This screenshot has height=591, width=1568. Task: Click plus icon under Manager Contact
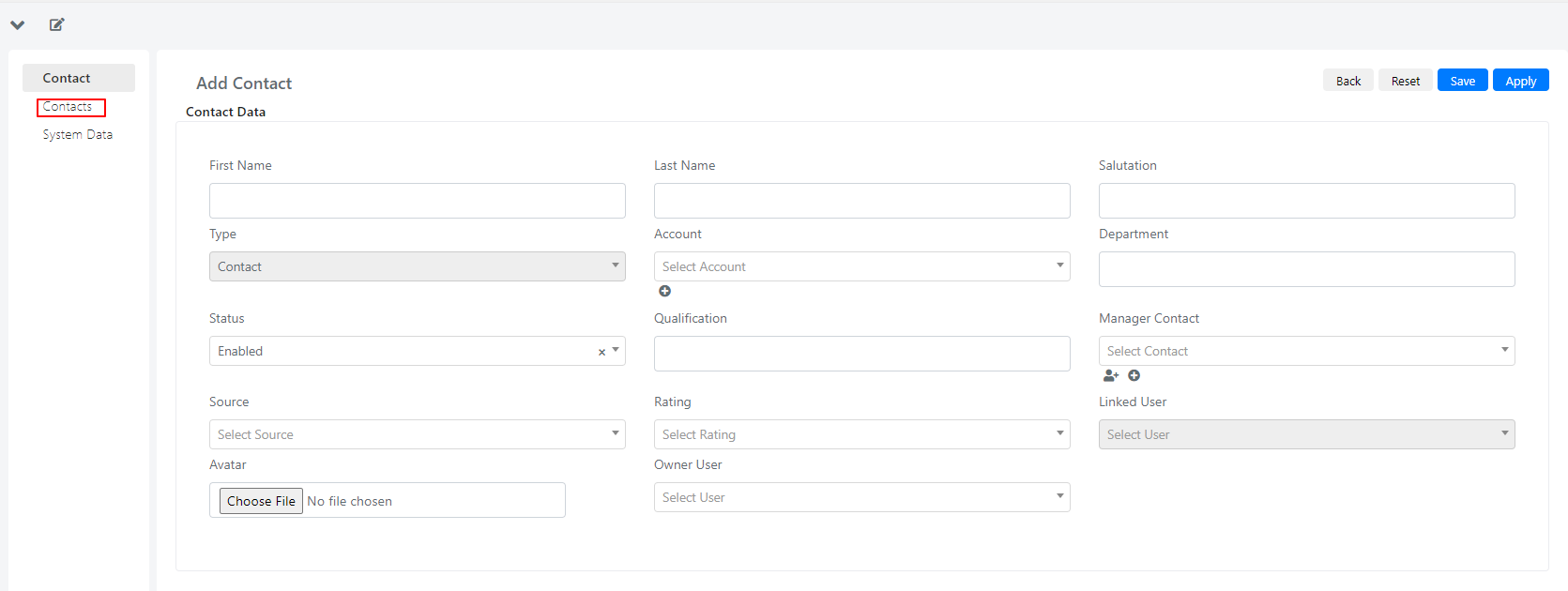[x=1134, y=375]
